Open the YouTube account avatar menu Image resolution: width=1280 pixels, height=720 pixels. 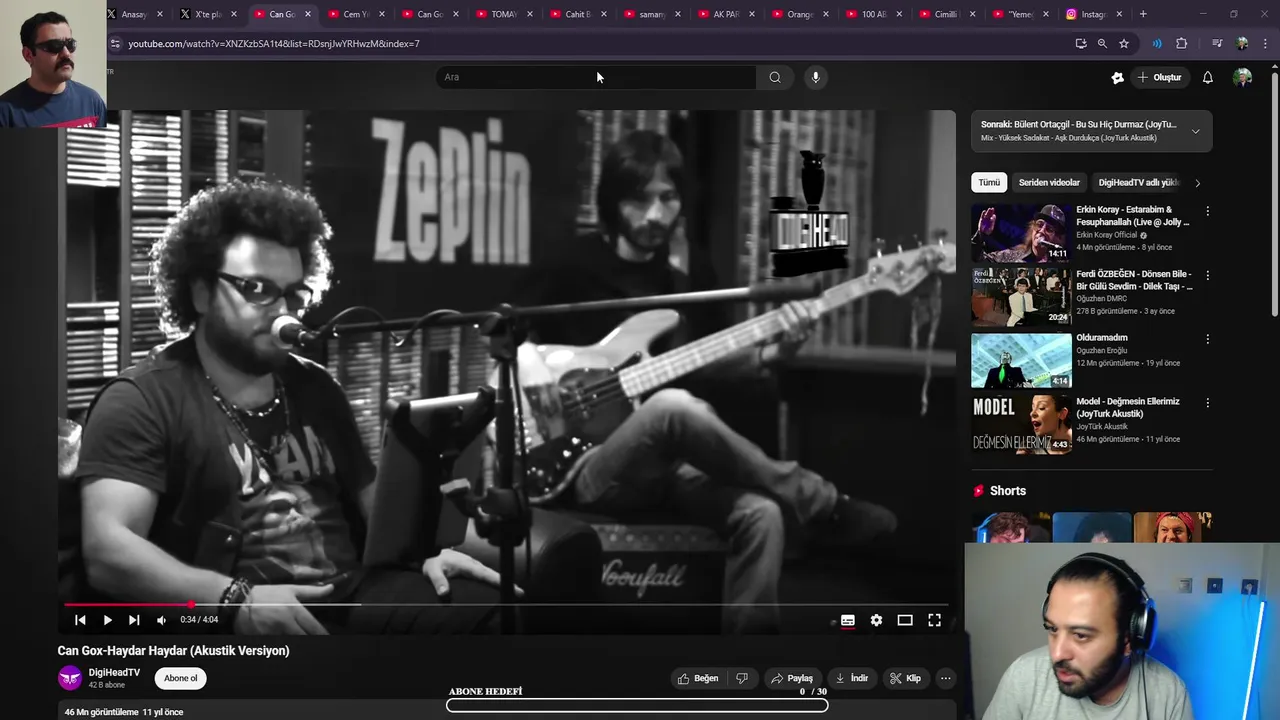(1243, 77)
